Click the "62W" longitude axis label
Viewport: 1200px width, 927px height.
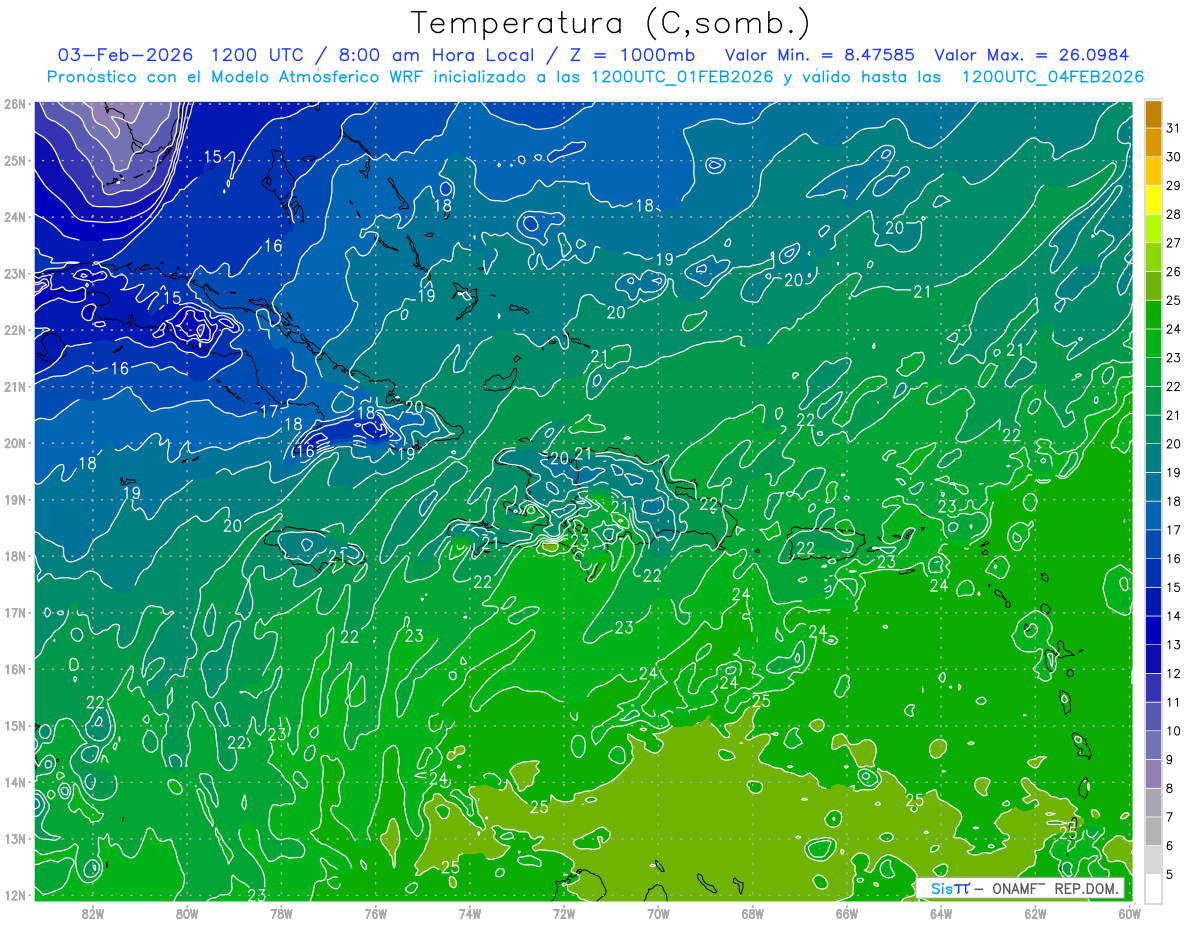pyautogui.click(x=1035, y=914)
